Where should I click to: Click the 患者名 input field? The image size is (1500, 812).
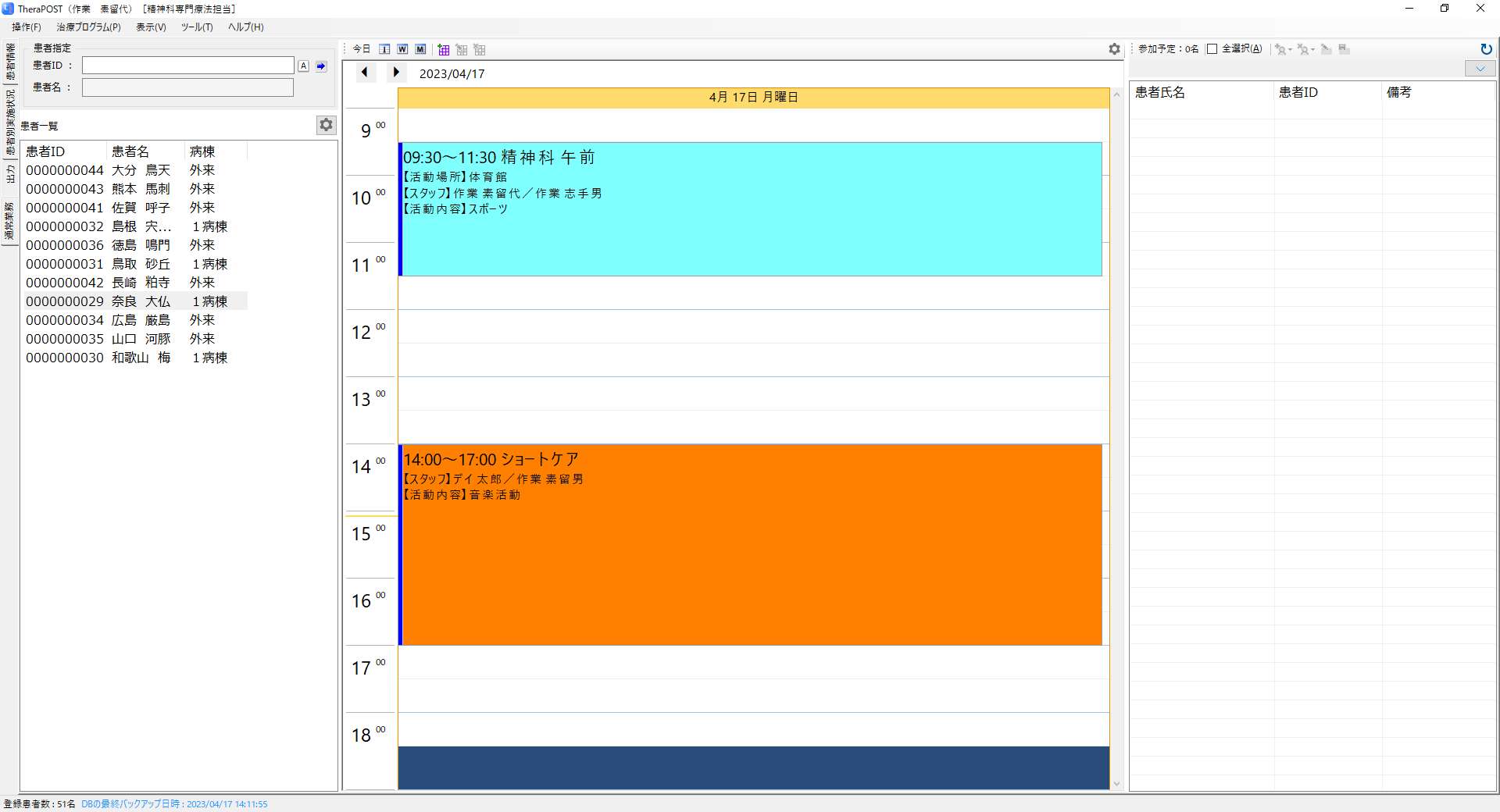coord(188,87)
